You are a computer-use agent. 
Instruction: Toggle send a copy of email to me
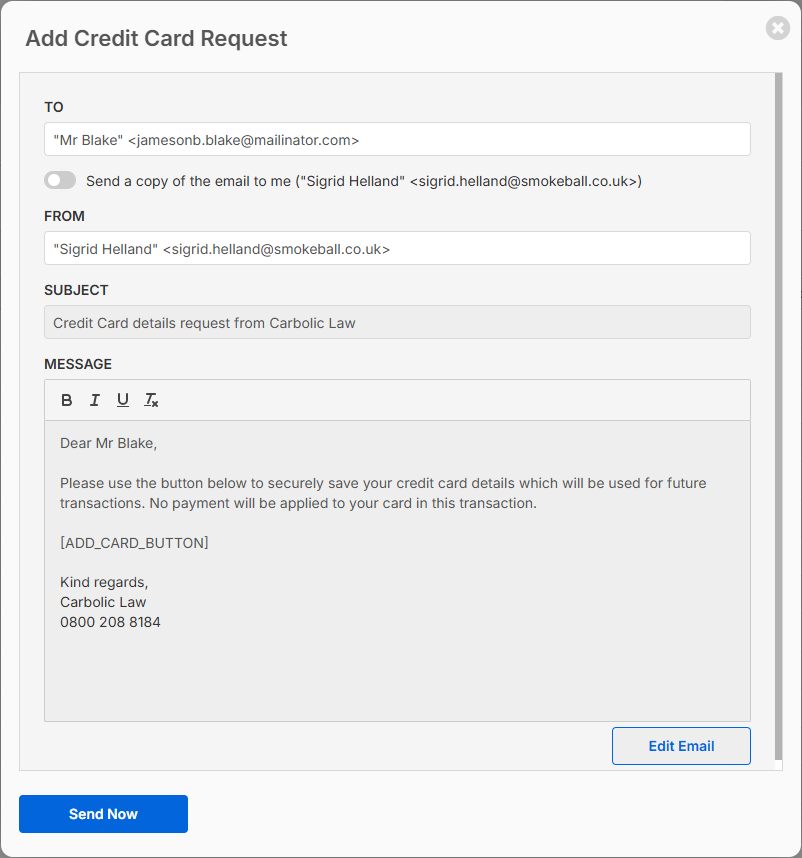point(60,180)
